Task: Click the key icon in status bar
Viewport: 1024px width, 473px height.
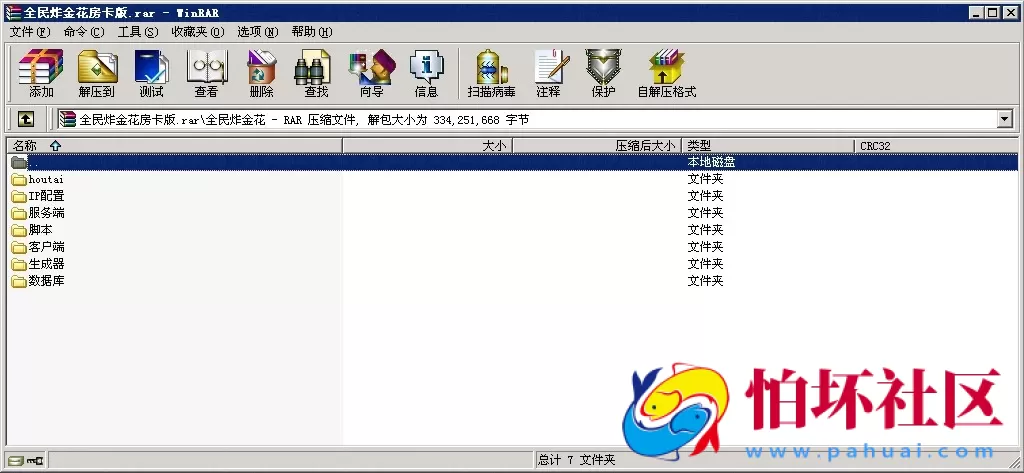Action: (x=35, y=460)
